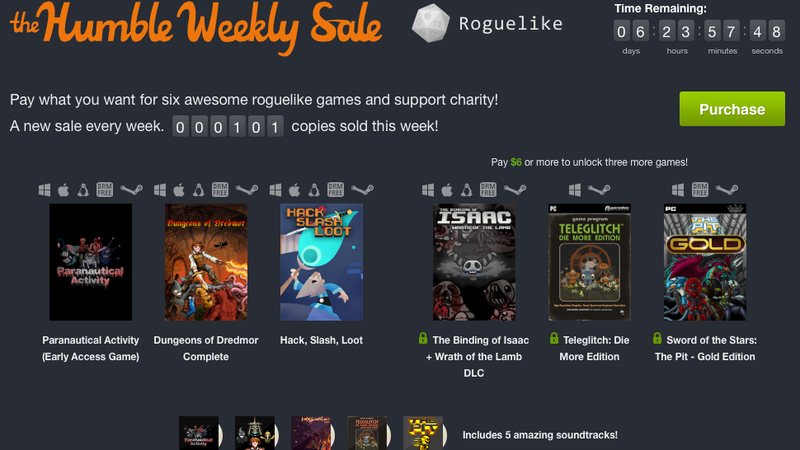Open the Dungeons of Dredmor cover art
This screenshot has height=450, width=800.
pyautogui.click(x=206, y=262)
